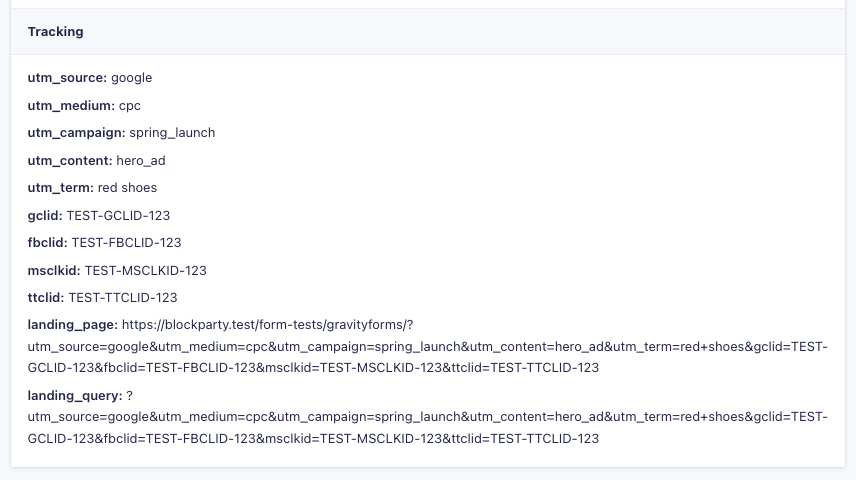Screen dimensions: 856x480
Task: Click the value 'cpc'
Action: pos(130,105)
